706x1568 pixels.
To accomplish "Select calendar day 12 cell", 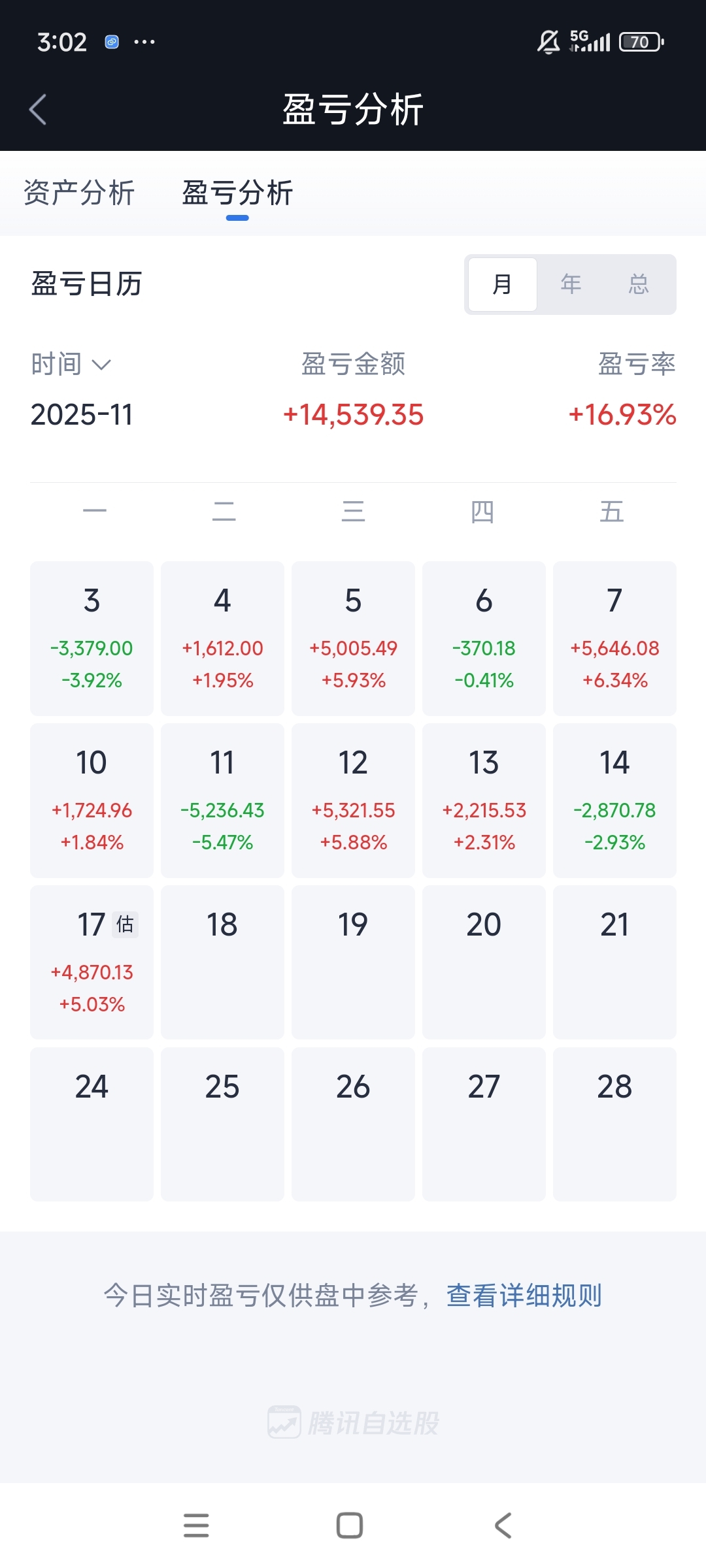I will 353,800.
